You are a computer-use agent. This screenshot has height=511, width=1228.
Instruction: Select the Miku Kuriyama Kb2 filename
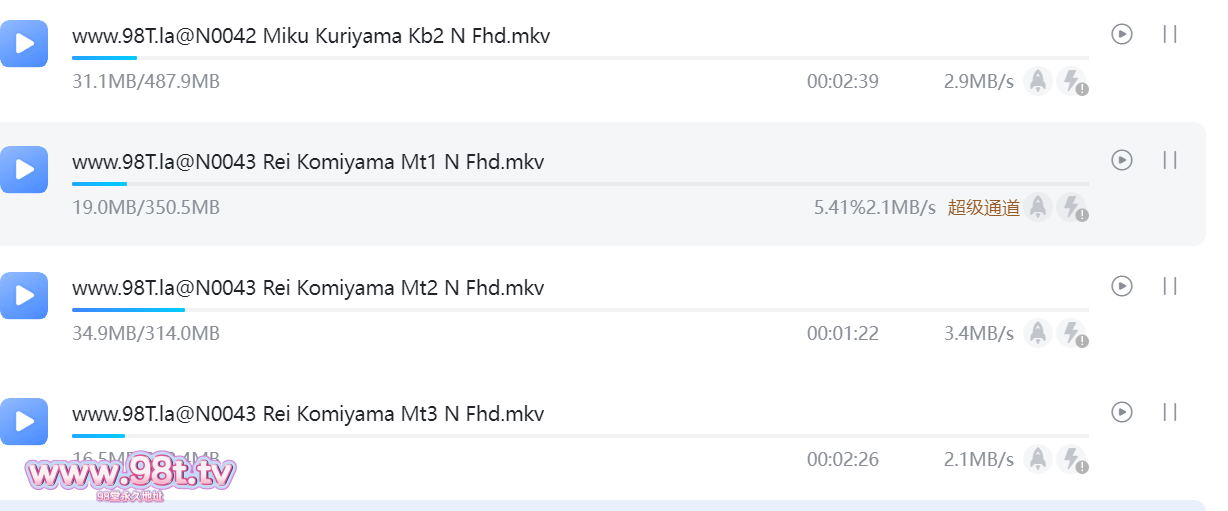point(311,36)
